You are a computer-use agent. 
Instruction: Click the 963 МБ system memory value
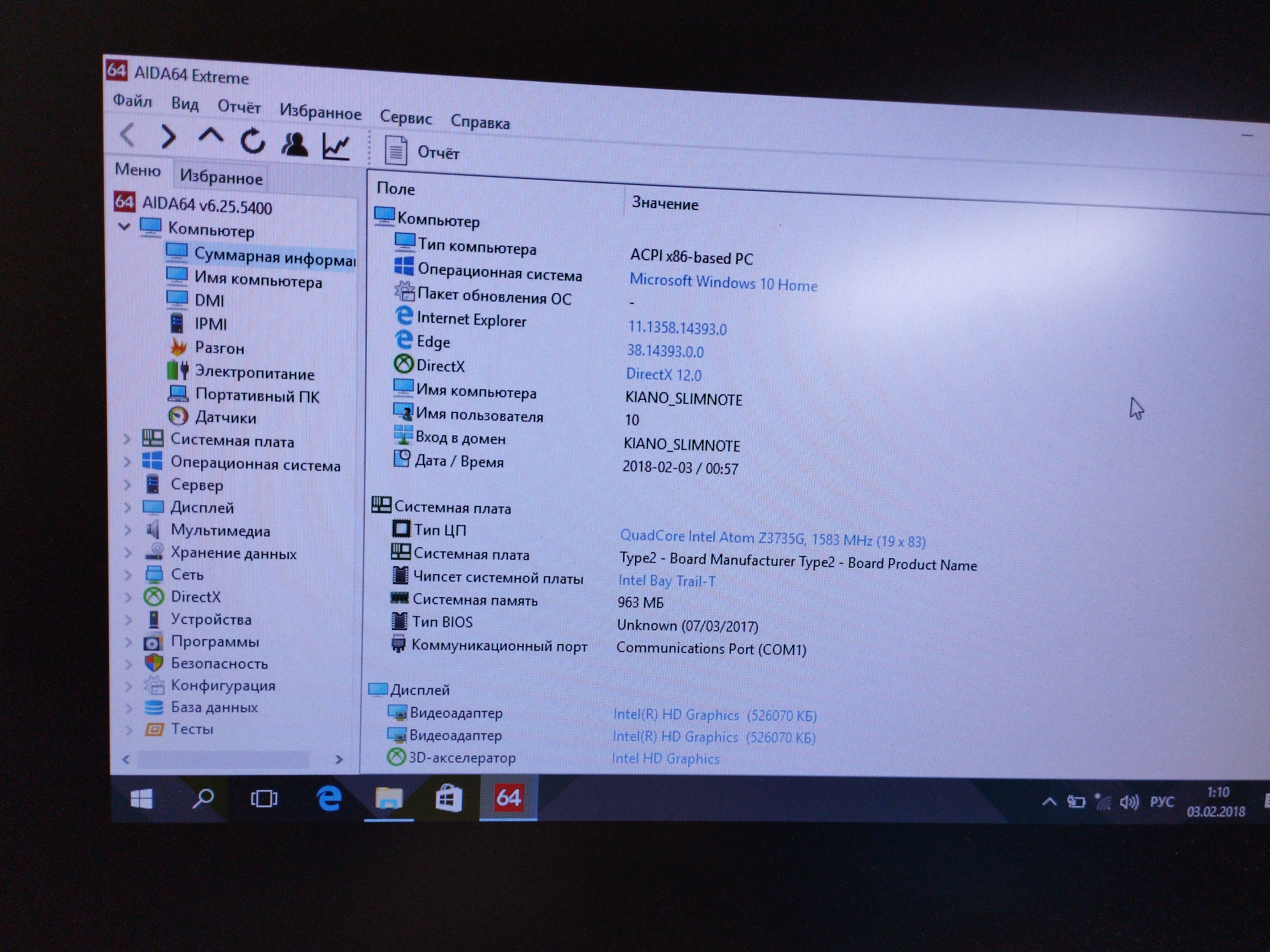(x=640, y=602)
